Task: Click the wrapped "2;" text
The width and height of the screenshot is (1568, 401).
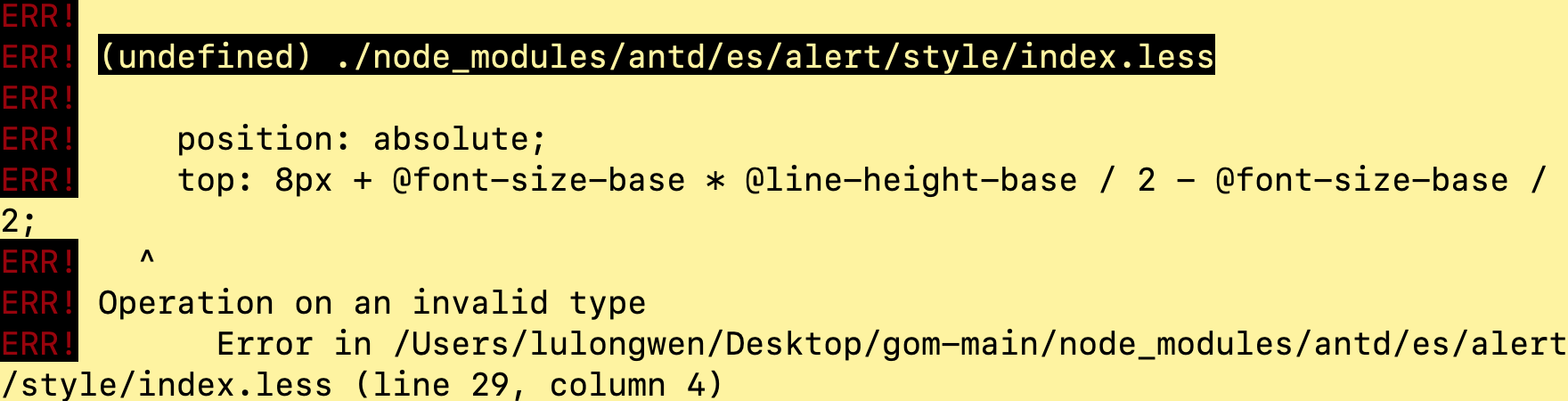Action: (x=19, y=221)
